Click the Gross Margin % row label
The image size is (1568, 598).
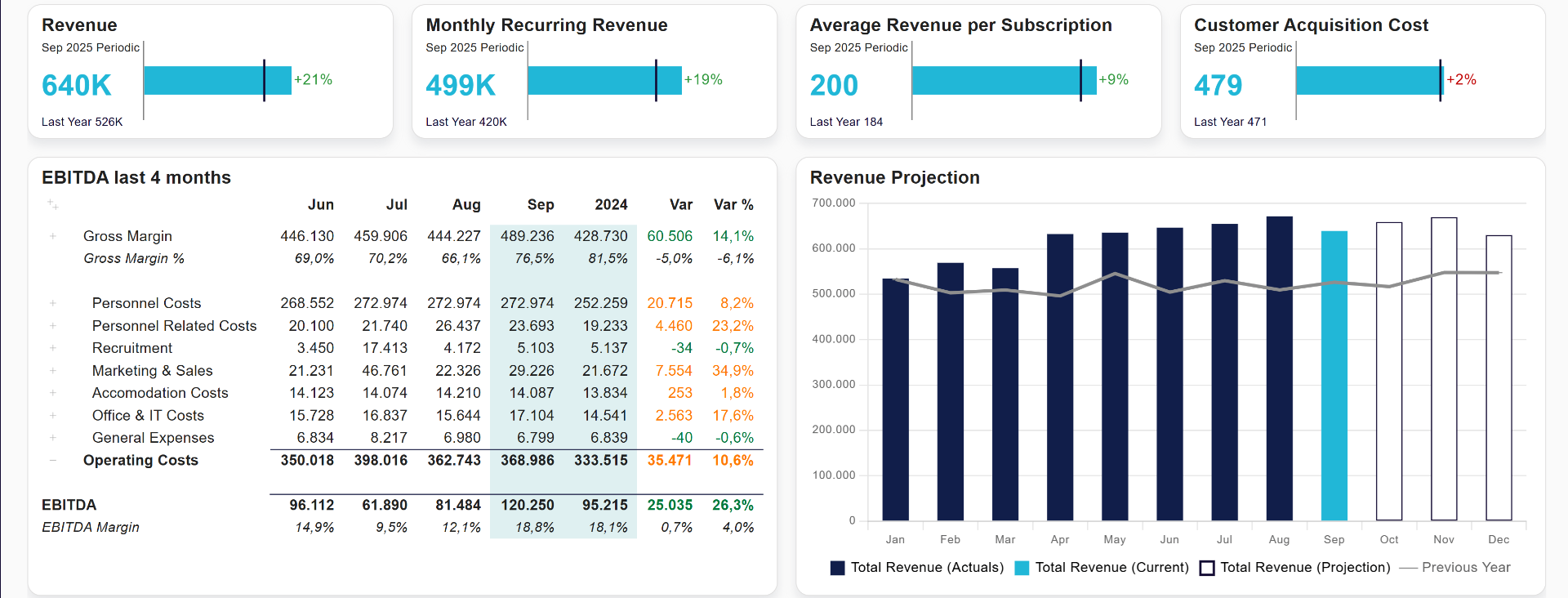[x=134, y=259]
